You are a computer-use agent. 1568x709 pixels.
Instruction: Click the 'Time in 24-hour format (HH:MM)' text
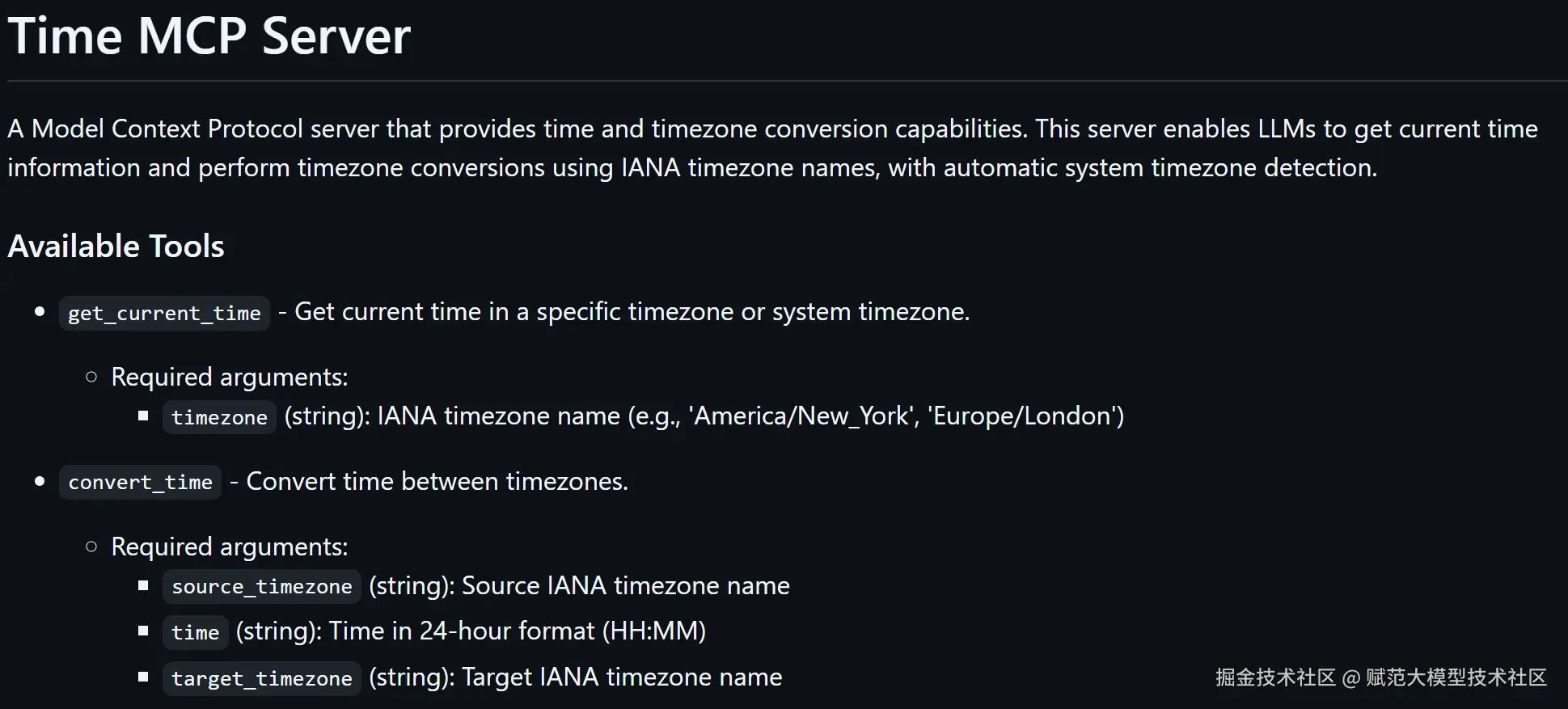[x=517, y=631]
